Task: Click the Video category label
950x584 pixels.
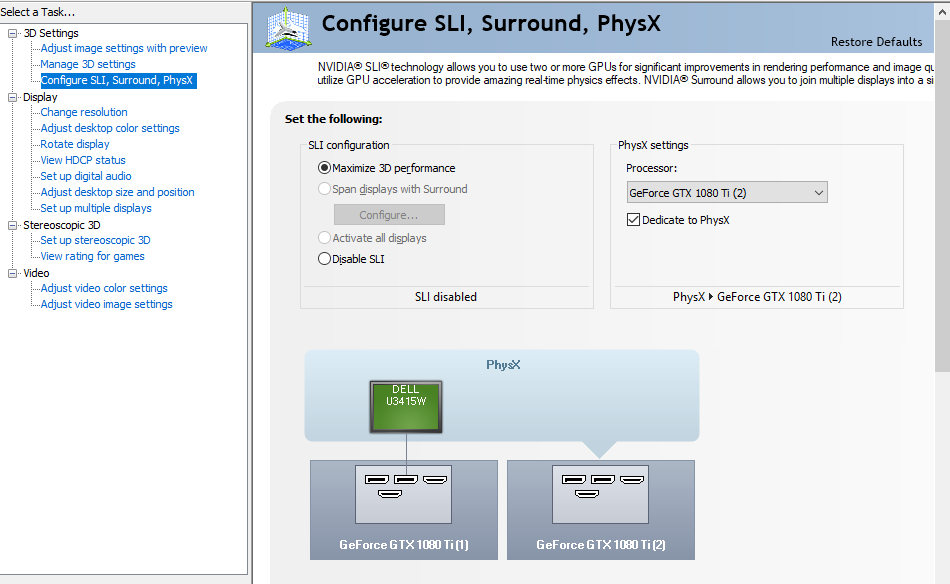Action: coord(36,273)
